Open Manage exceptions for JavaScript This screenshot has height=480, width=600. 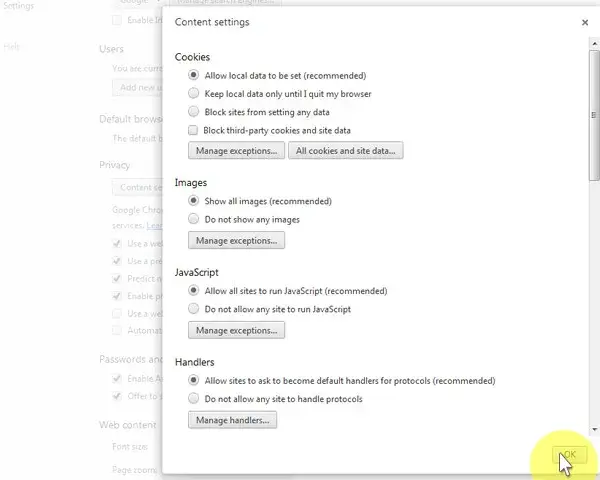tap(236, 330)
